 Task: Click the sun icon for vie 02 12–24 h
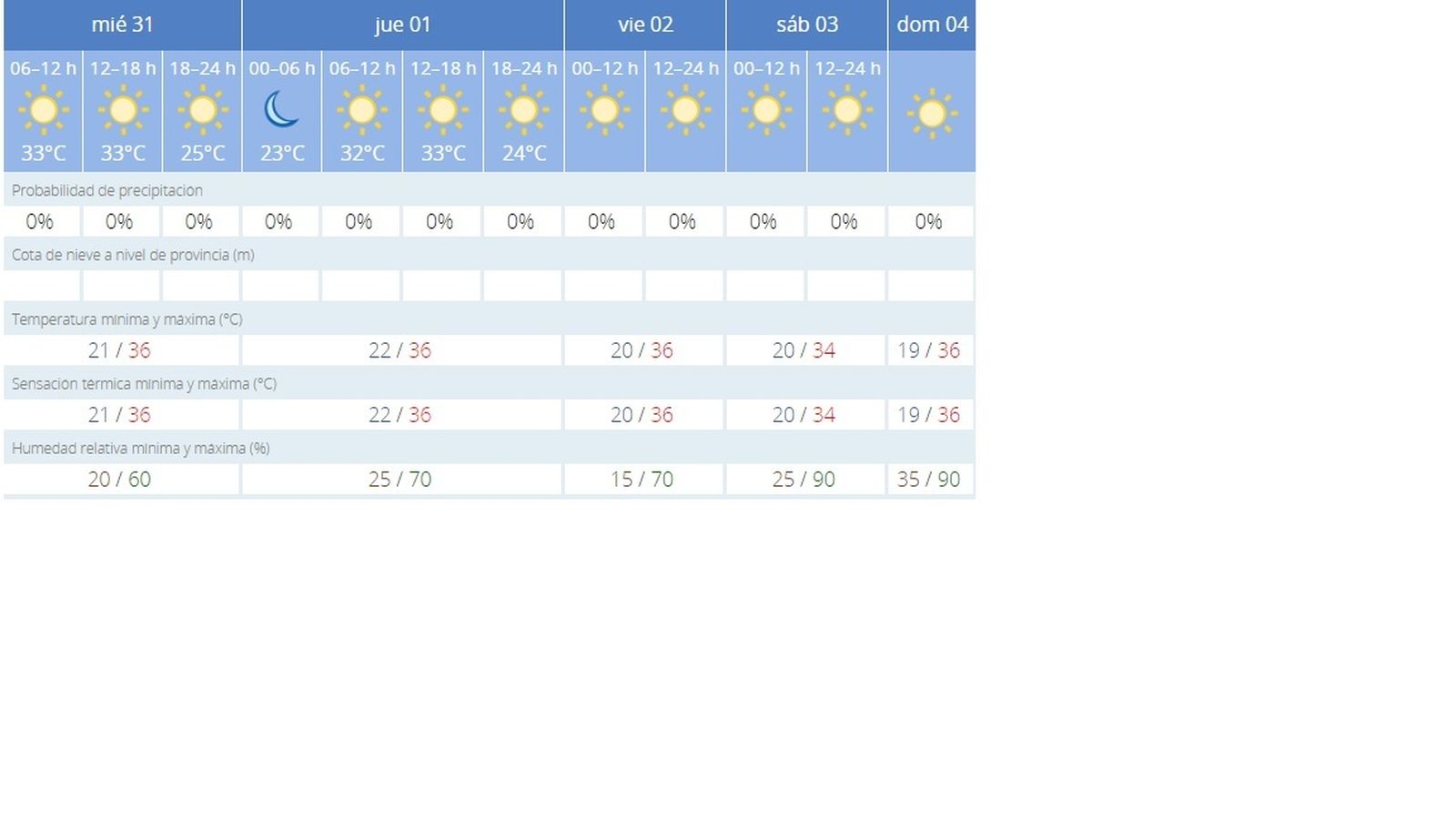click(684, 111)
